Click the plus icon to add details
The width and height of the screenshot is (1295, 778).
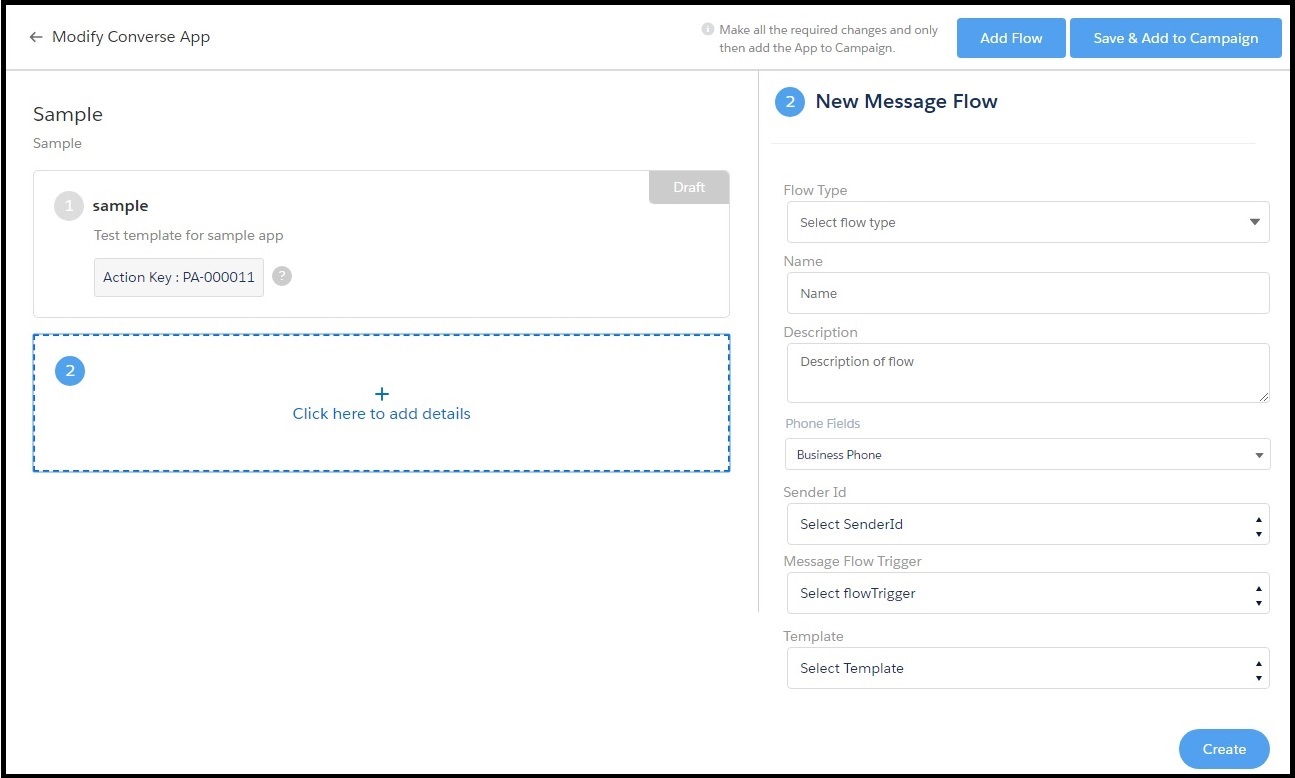381,394
